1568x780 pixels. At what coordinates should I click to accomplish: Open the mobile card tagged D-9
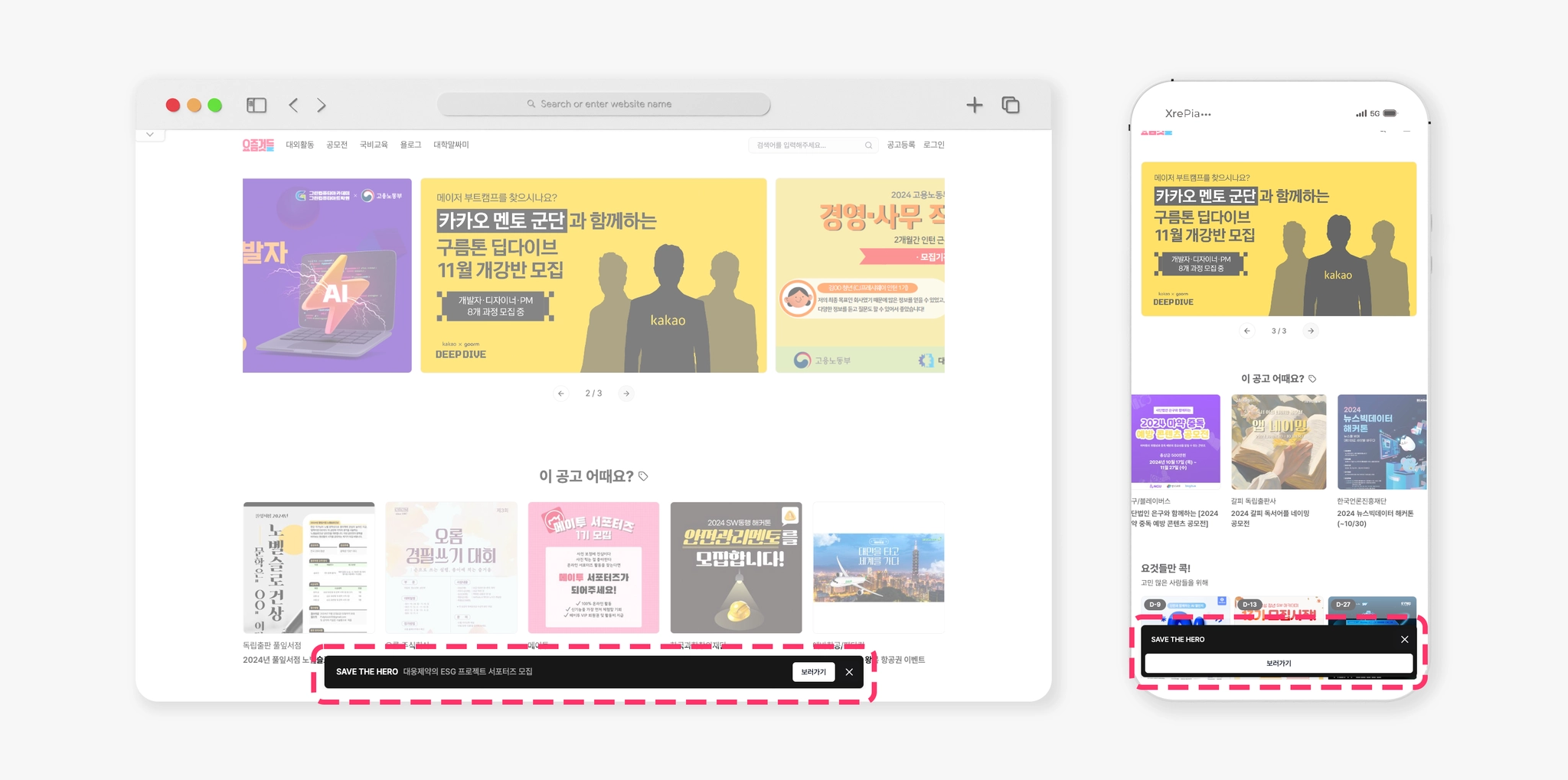pos(1184,610)
